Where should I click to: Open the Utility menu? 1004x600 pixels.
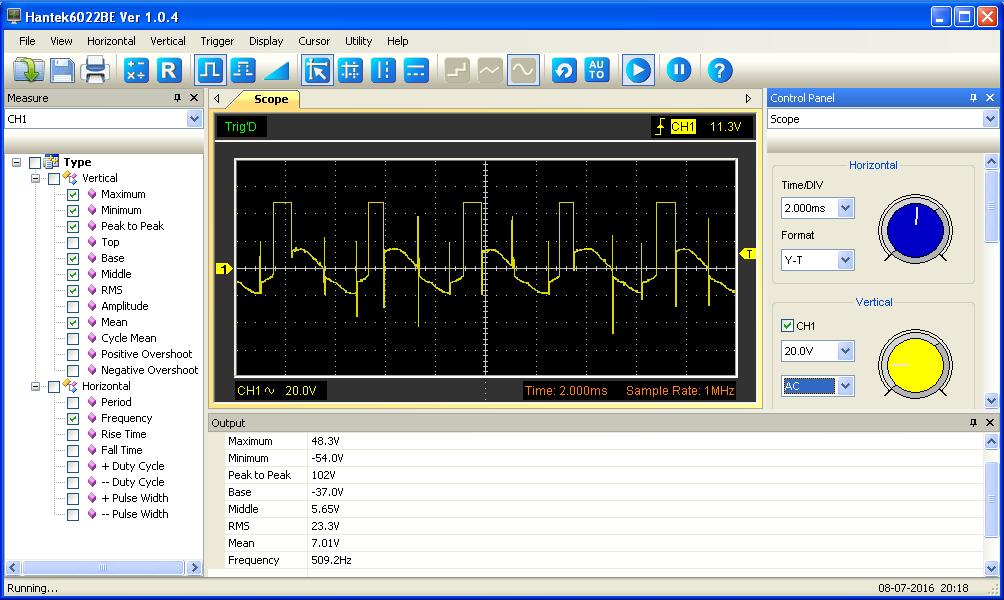(x=359, y=41)
